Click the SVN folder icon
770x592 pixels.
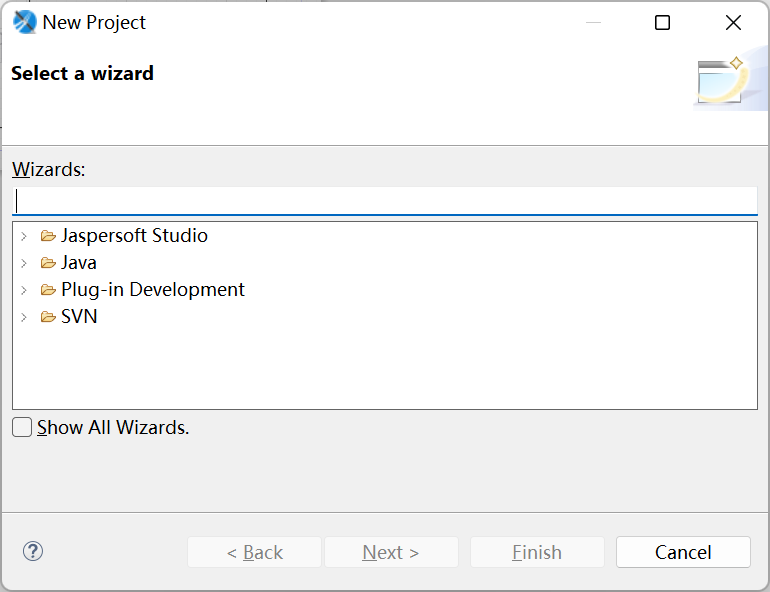point(48,317)
